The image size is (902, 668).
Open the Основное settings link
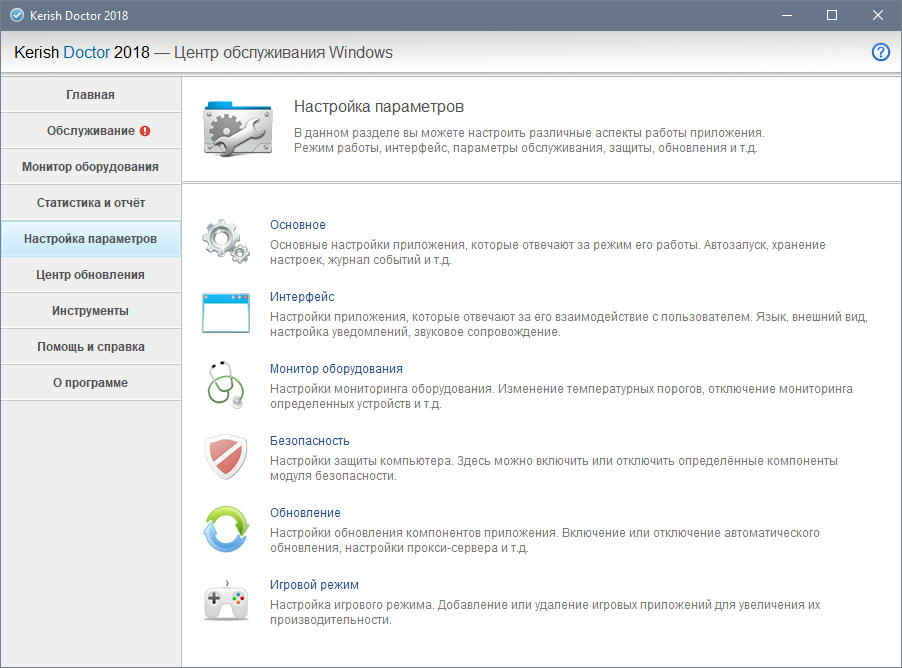(x=298, y=225)
